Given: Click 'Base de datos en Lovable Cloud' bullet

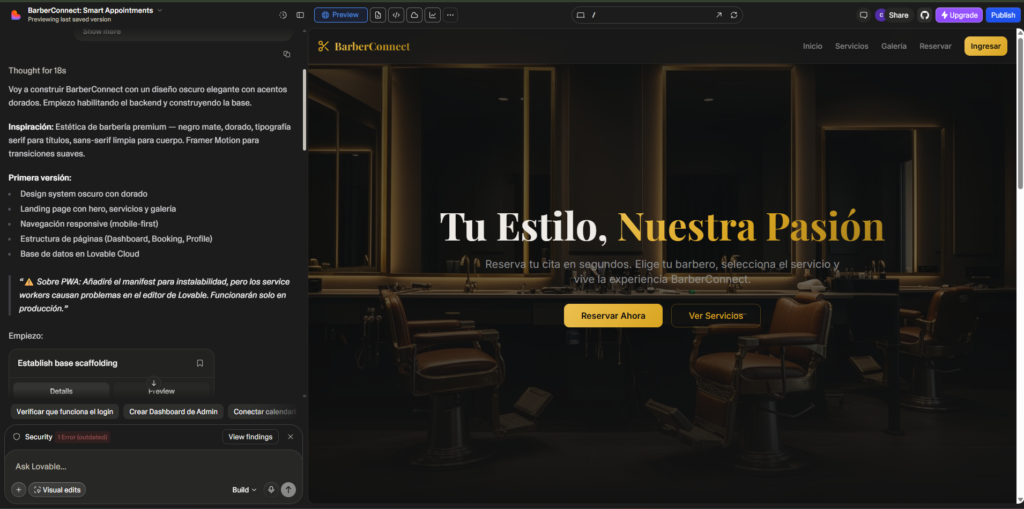Looking at the screenshot, I should [x=80, y=254].
